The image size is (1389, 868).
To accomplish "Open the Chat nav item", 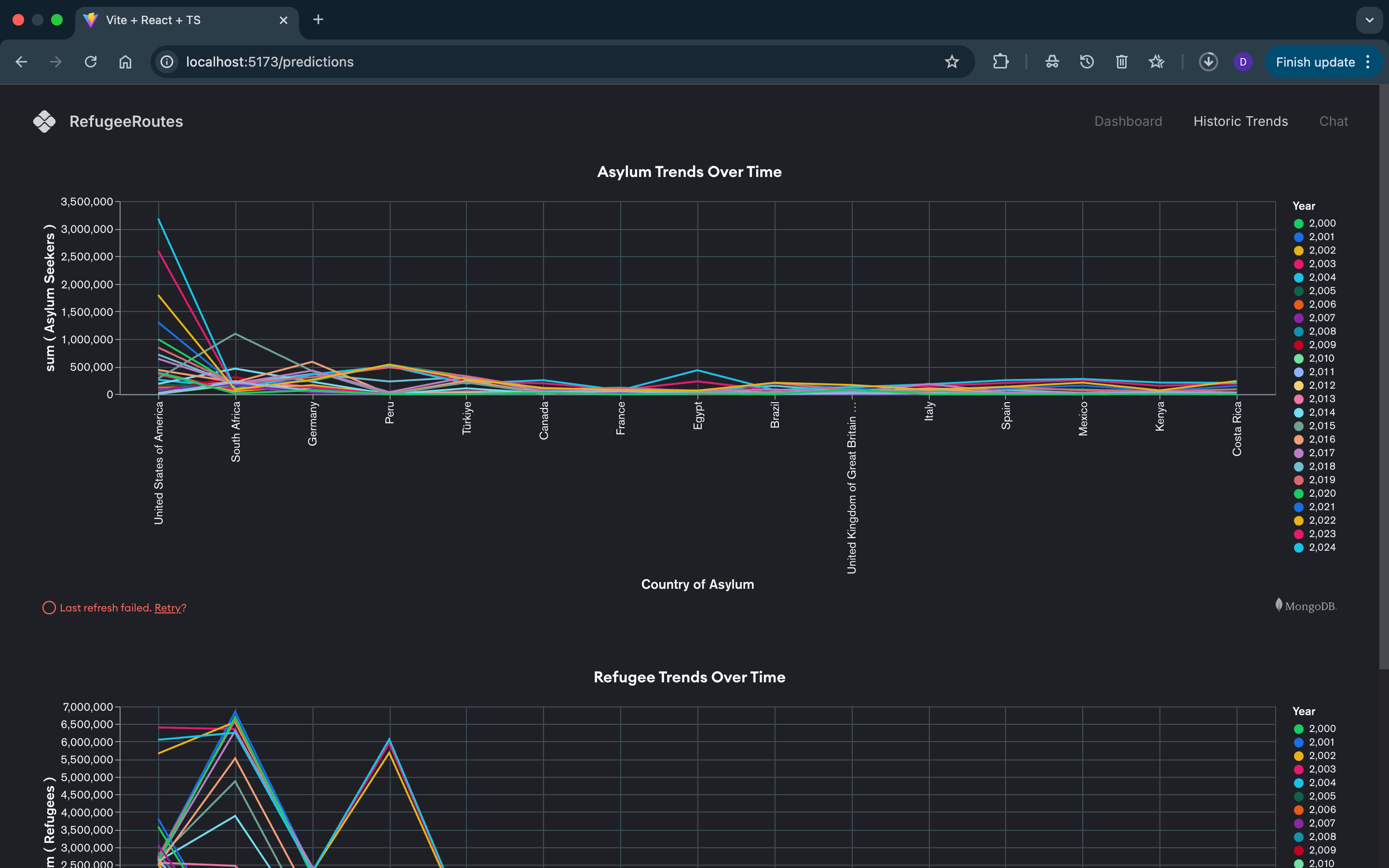I will 1334,121.
